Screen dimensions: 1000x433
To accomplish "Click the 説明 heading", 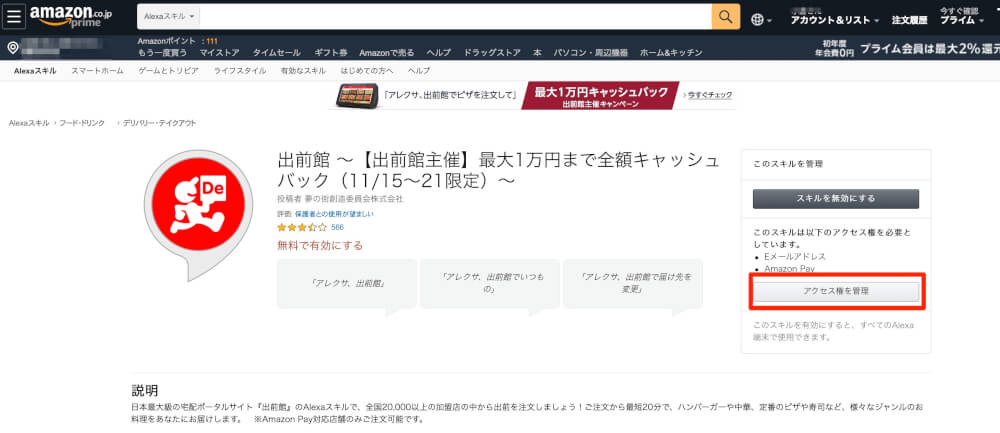I will point(145,390).
